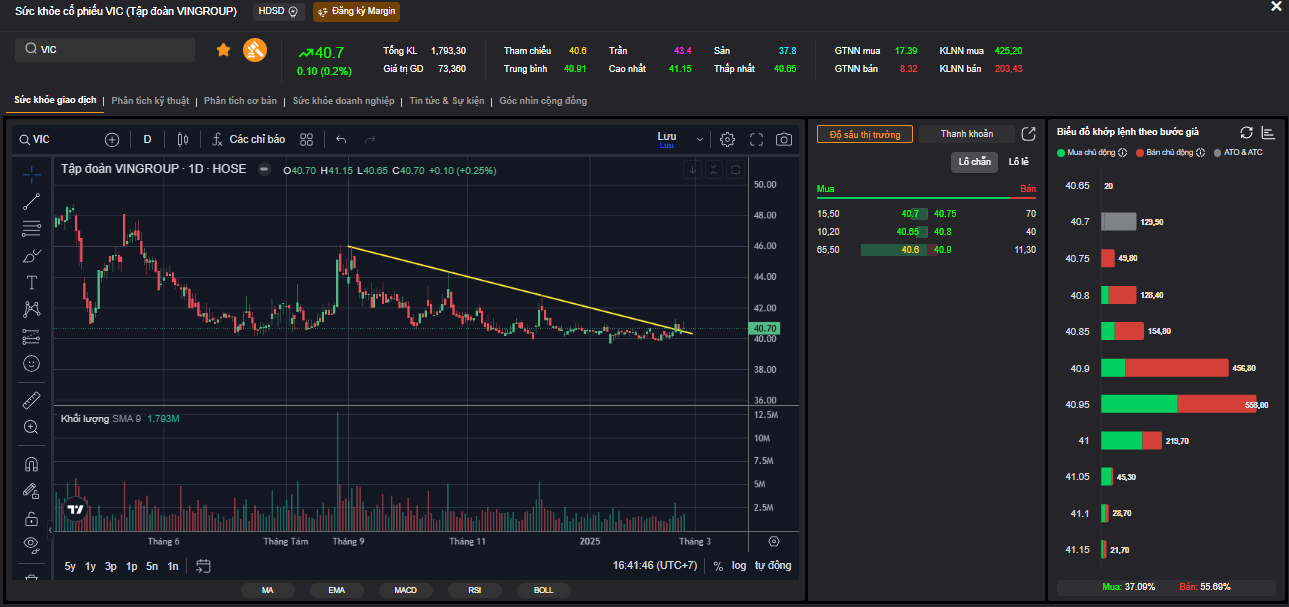Add the MACD indicator chip
This screenshot has height=607, width=1289.
coord(405,590)
